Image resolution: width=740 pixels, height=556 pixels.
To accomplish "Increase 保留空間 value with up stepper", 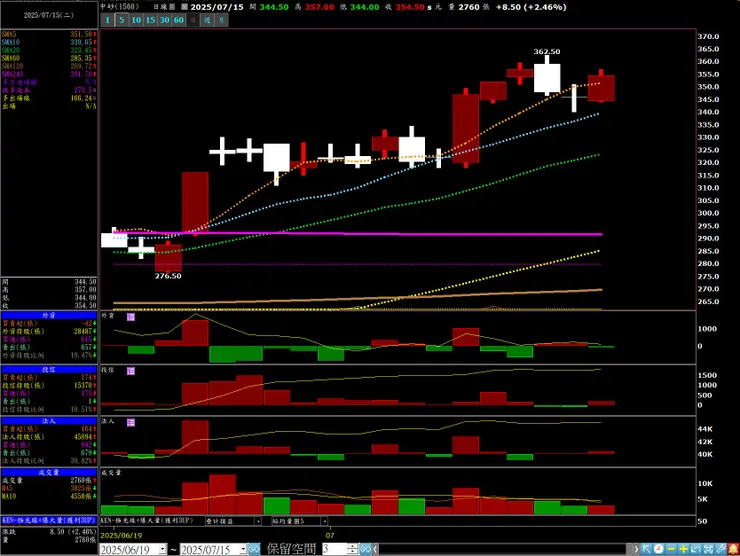I will tap(353, 547).
